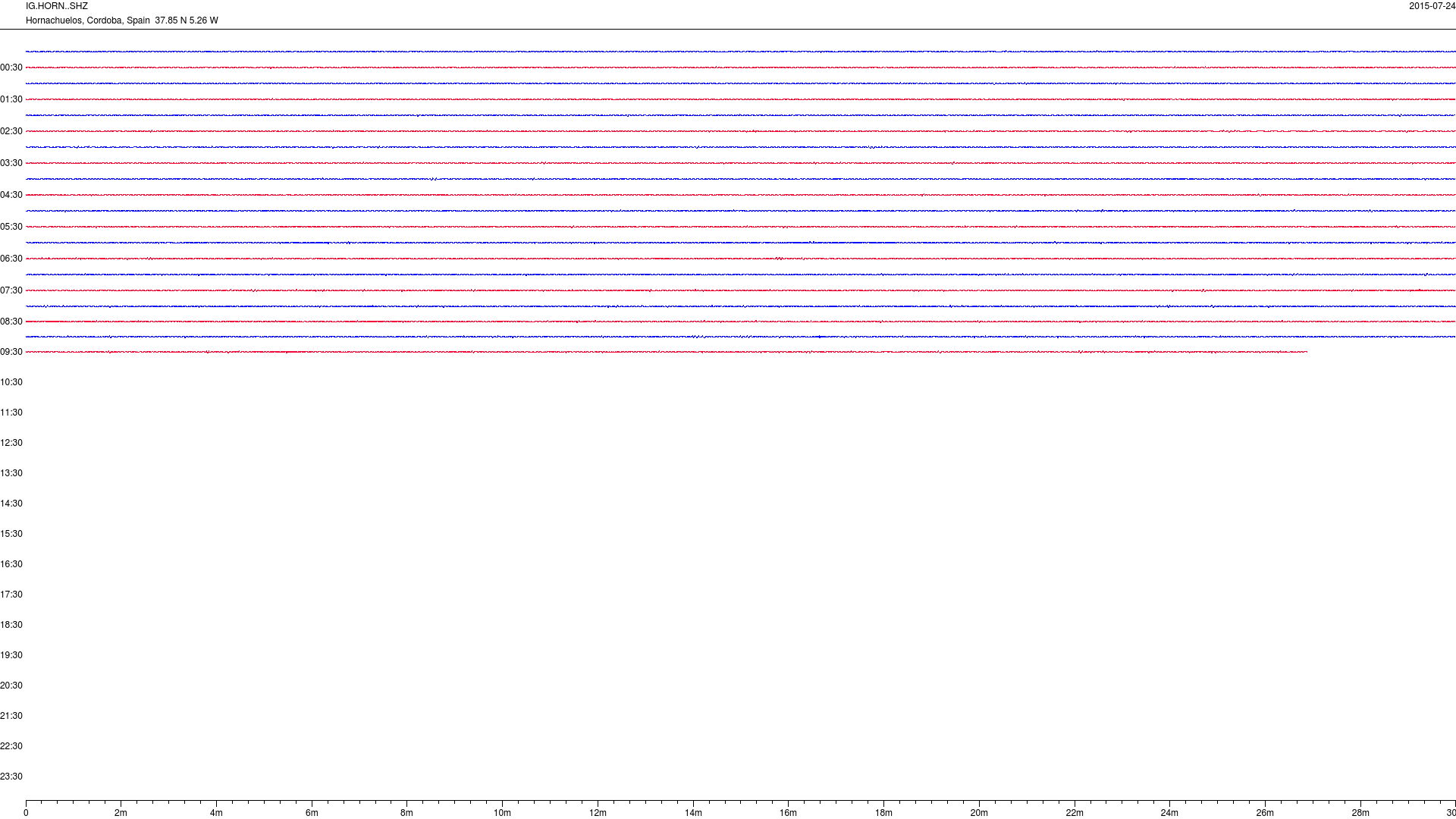Click the red seismic trace at 09:30
The image size is (1456, 819).
tap(667, 352)
